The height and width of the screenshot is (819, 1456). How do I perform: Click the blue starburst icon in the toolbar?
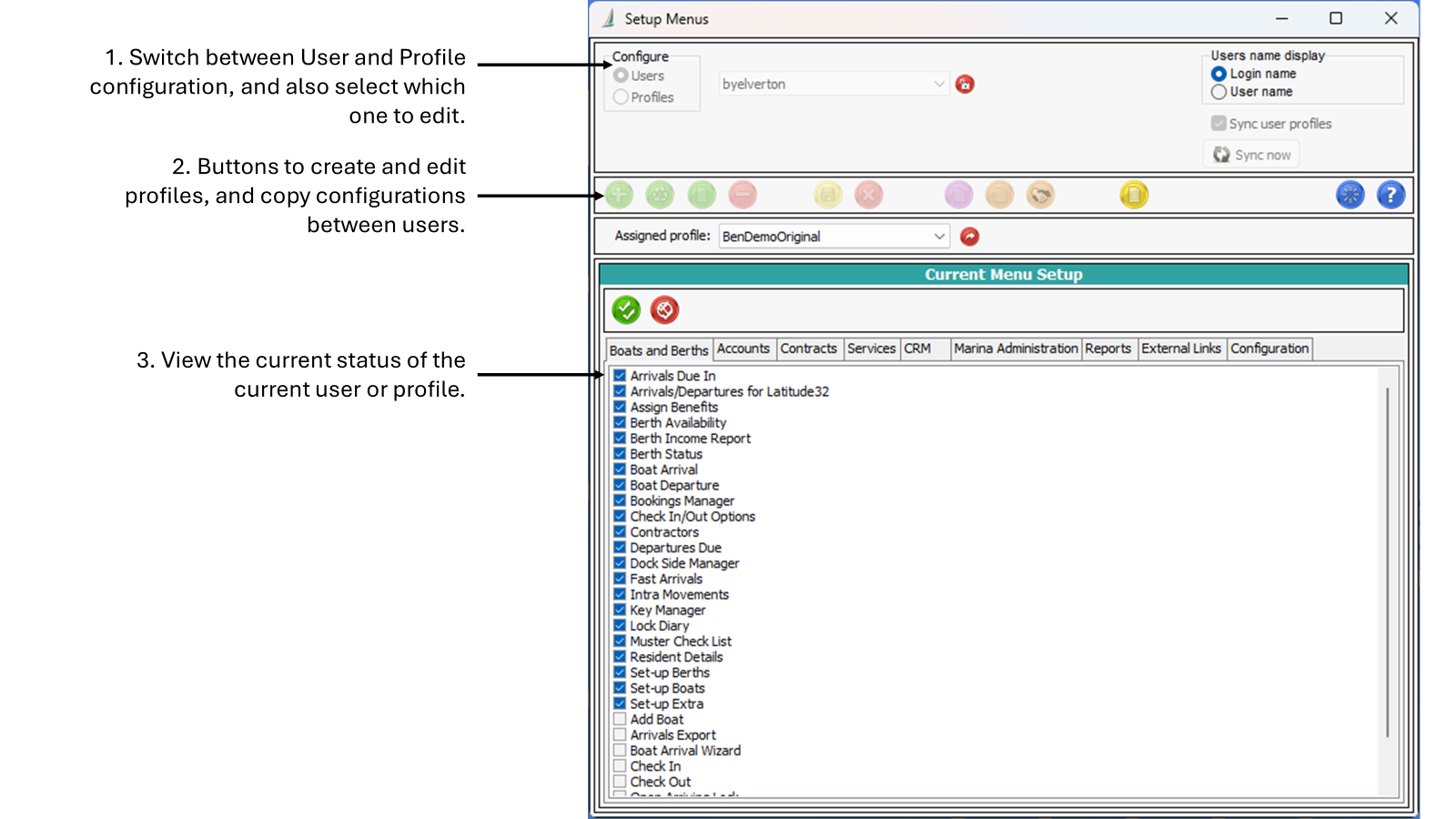pyautogui.click(x=1350, y=195)
